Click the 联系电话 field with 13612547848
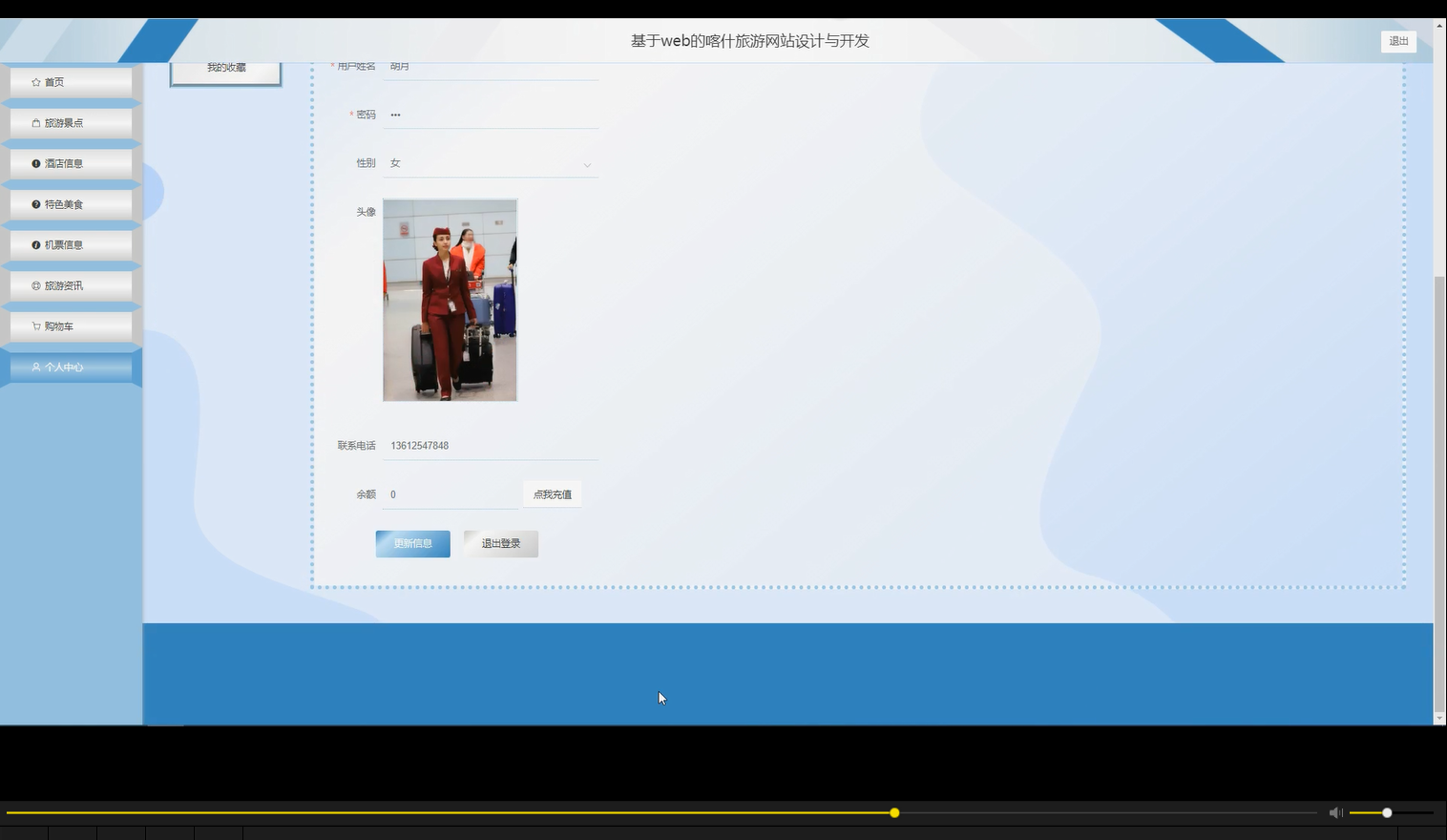Viewport: 1447px width, 840px height. [491, 446]
